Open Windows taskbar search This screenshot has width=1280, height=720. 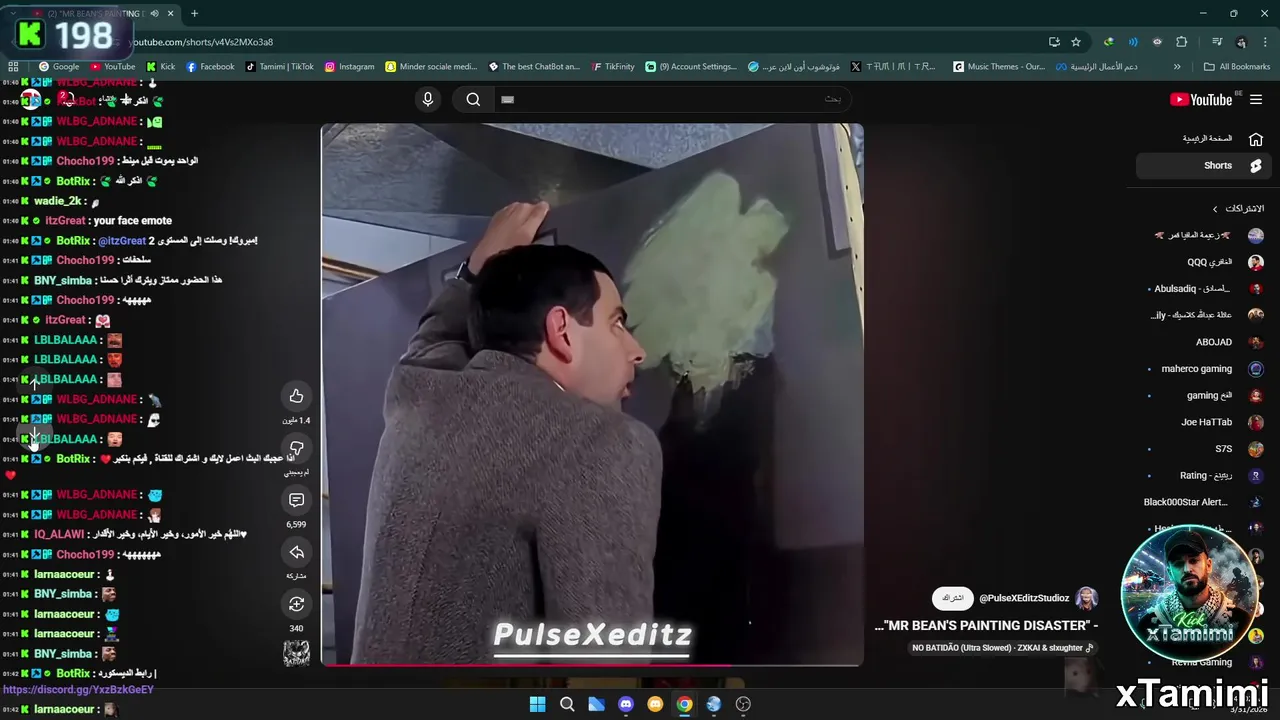click(567, 704)
